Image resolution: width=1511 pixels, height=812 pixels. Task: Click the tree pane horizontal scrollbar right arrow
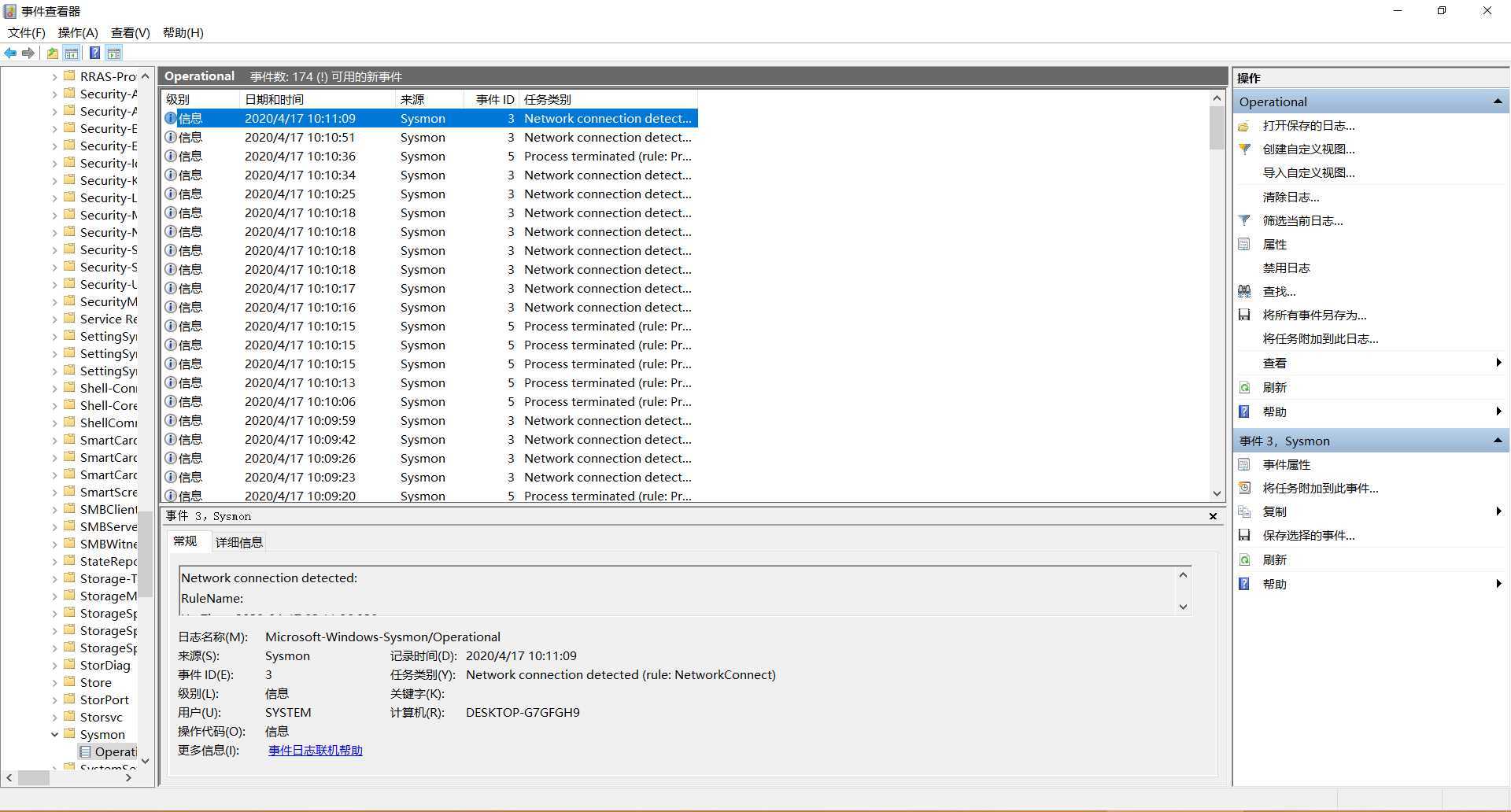pos(129,777)
